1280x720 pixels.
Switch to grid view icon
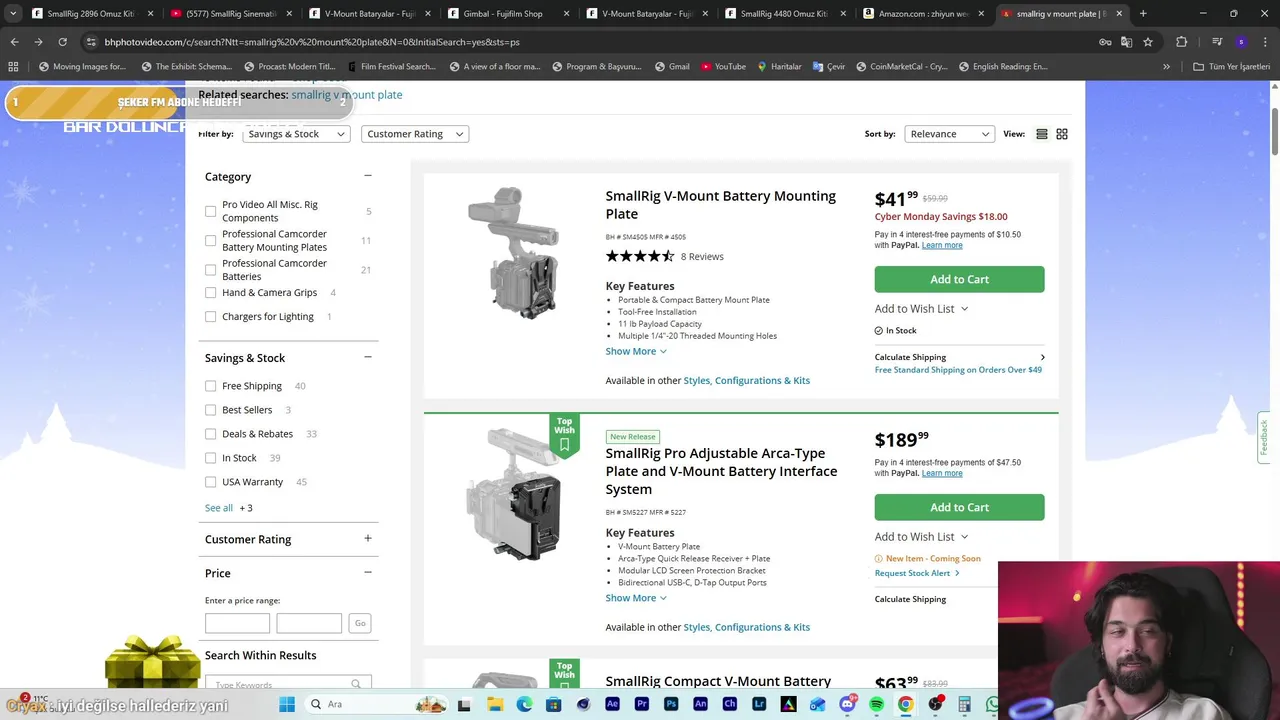tap(1062, 134)
